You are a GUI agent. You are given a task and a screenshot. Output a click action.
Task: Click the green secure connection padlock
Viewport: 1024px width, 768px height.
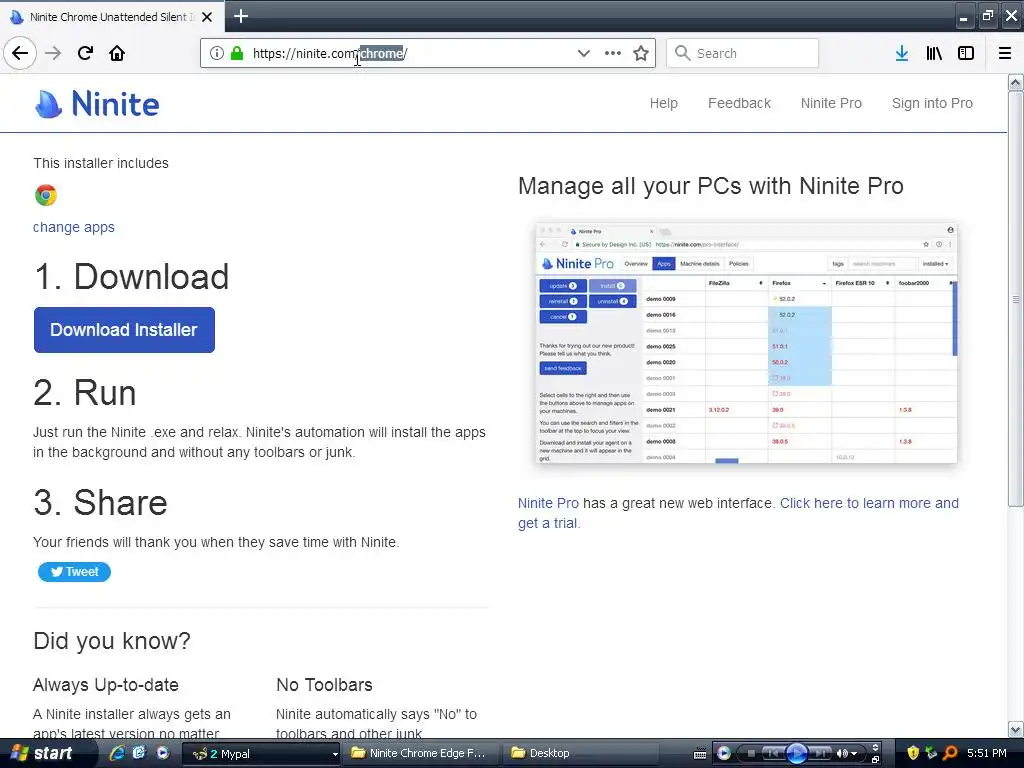pos(236,53)
